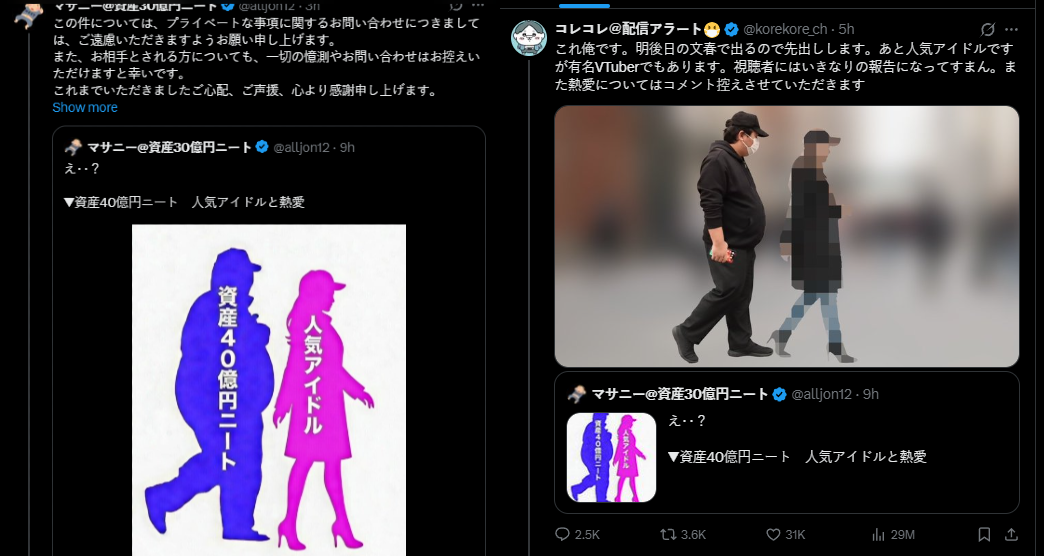Repost the tweet with 3.6K reposts
Viewport: 1044px width, 556px height.
[x=682, y=535]
